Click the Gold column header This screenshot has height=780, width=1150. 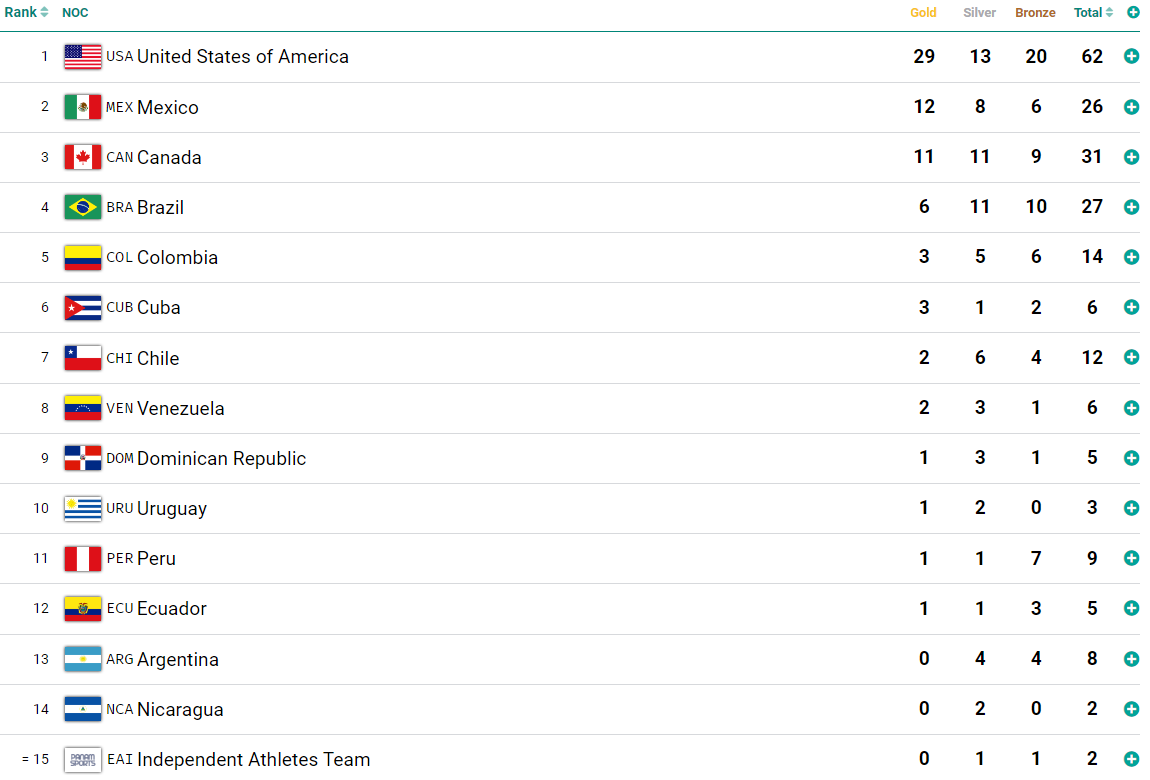coord(923,13)
